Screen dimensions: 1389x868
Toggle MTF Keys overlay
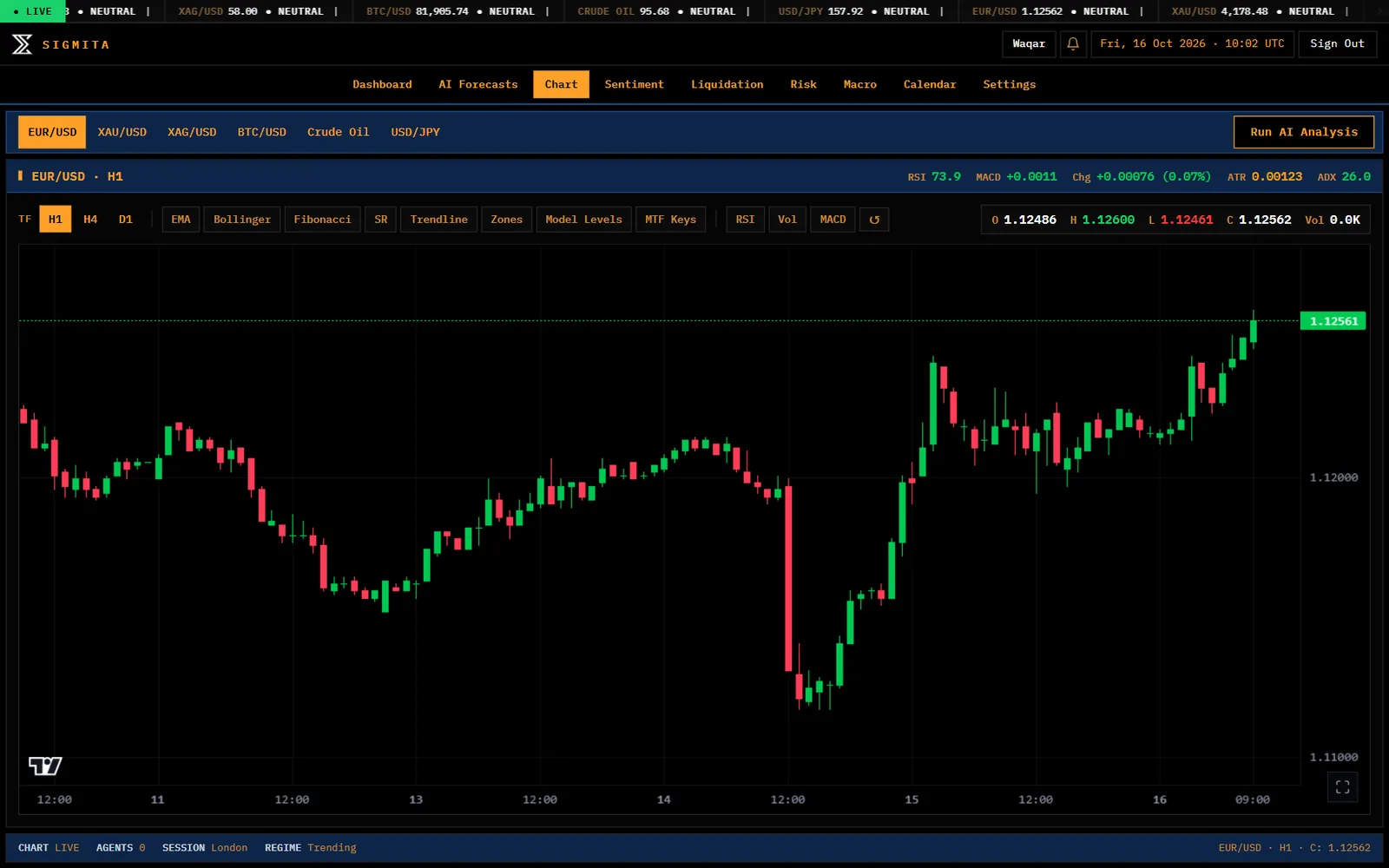coord(670,220)
